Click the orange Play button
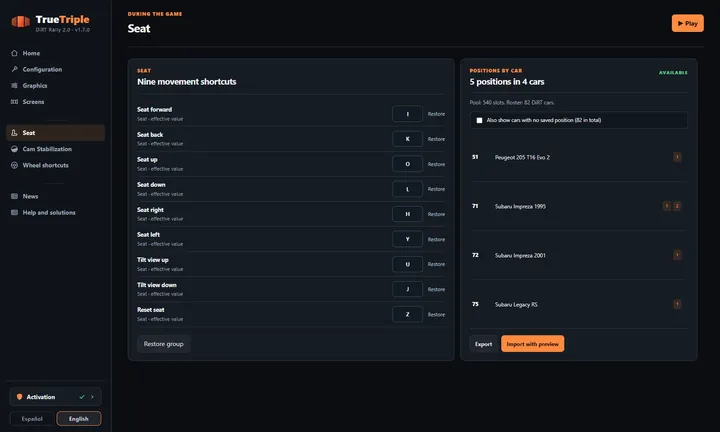Screen dimensions: 720x432 click(x=687, y=23)
